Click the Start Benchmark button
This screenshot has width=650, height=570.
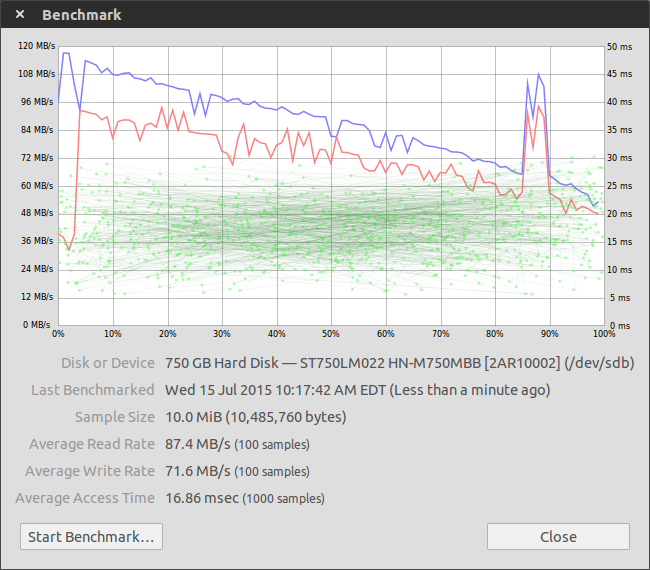(x=91, y=536)
